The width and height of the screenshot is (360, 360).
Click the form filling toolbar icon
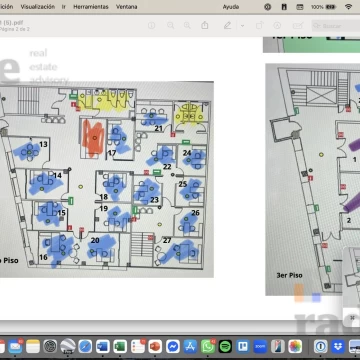pyautogui.click(x=298, y=25)
